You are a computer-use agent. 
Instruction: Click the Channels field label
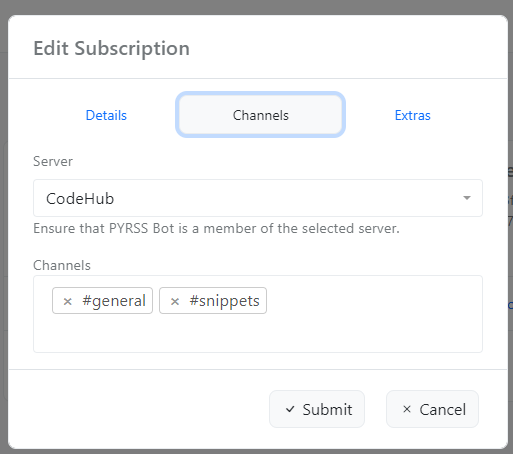[62, 265]
